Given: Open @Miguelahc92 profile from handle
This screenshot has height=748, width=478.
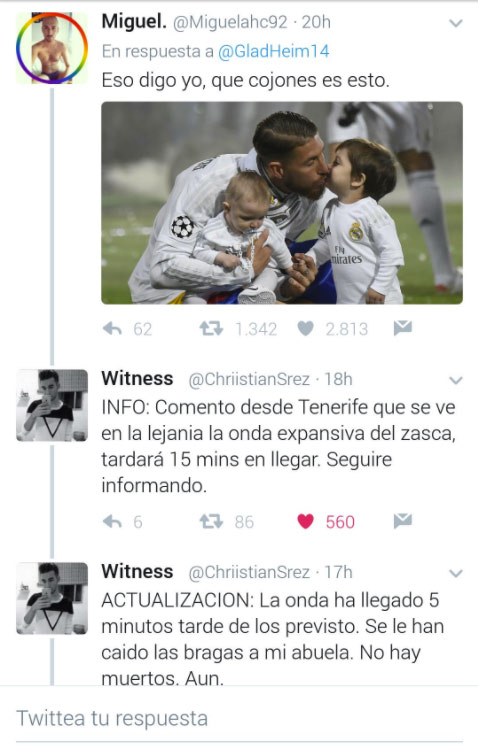Looking at the screenshot, I should click(230, 22).
